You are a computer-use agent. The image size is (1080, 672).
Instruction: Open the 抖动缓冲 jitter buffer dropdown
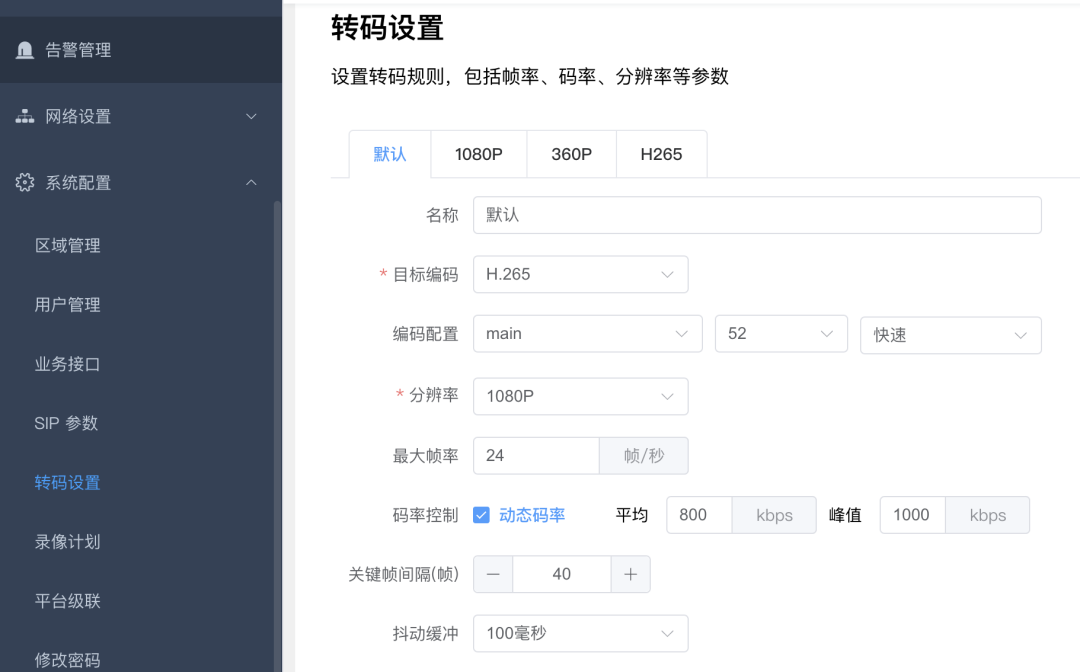pos(580,633)
